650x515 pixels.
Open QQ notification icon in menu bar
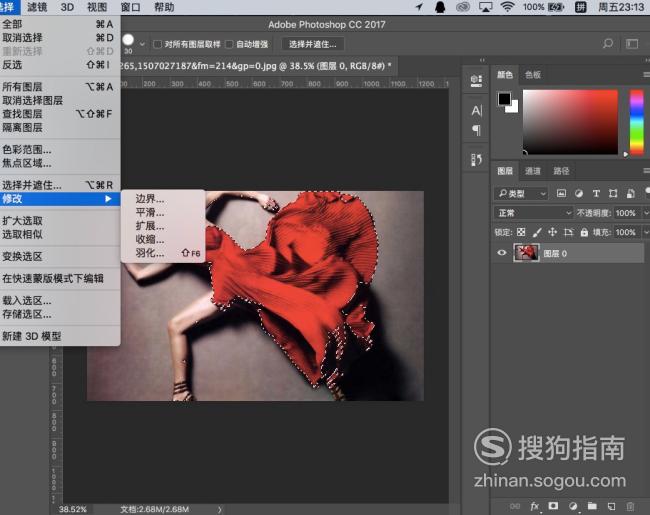(440, 7)
